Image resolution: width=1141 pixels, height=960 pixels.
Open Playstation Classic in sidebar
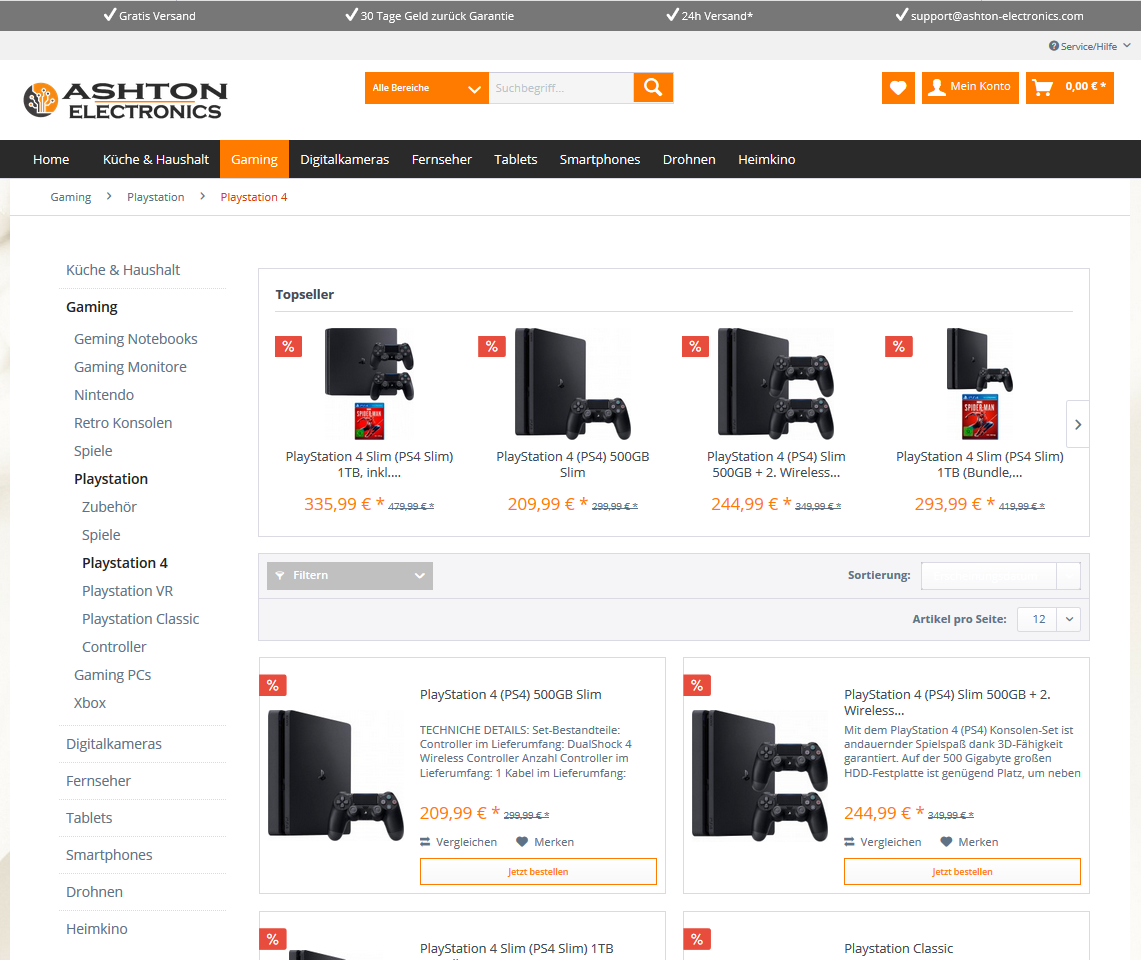pyautogui.click(x=140, y=619)
